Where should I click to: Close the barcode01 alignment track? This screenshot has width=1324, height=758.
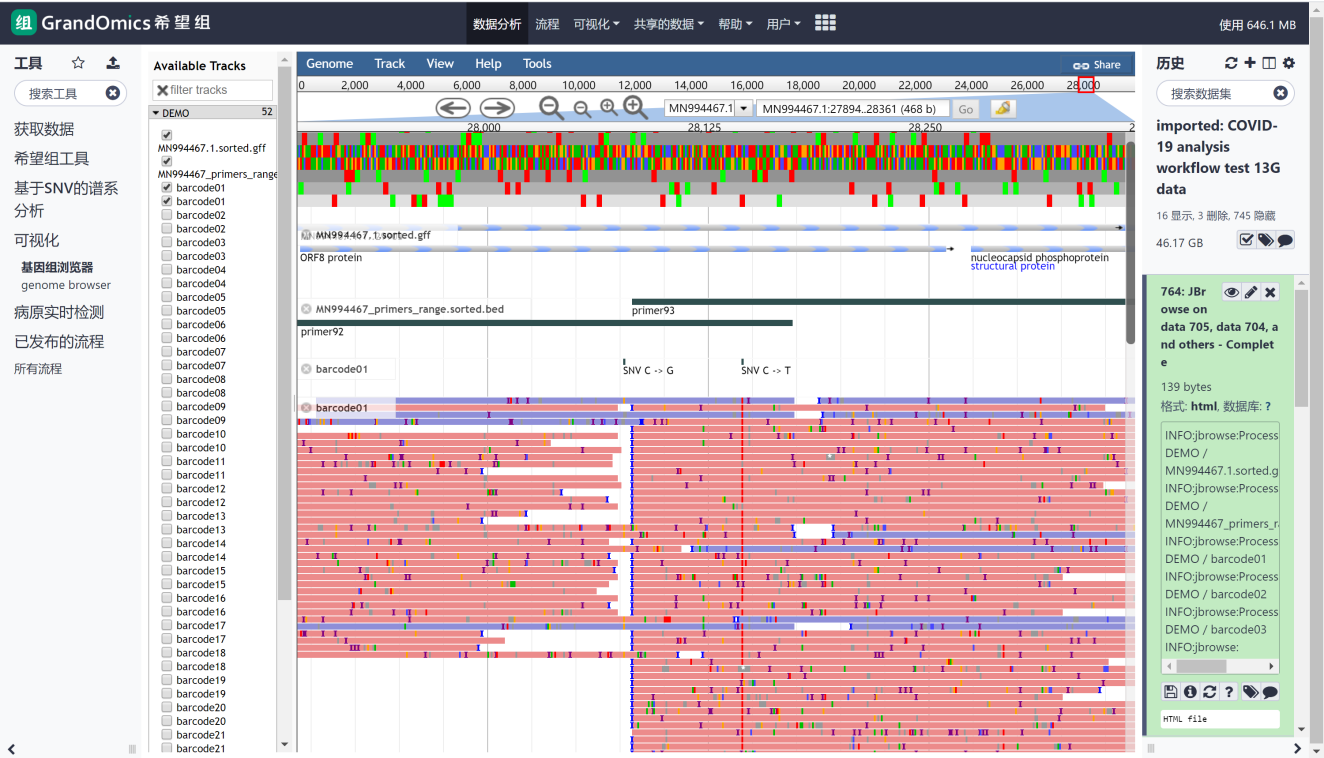pyautogui.click(x=307, y=408)
